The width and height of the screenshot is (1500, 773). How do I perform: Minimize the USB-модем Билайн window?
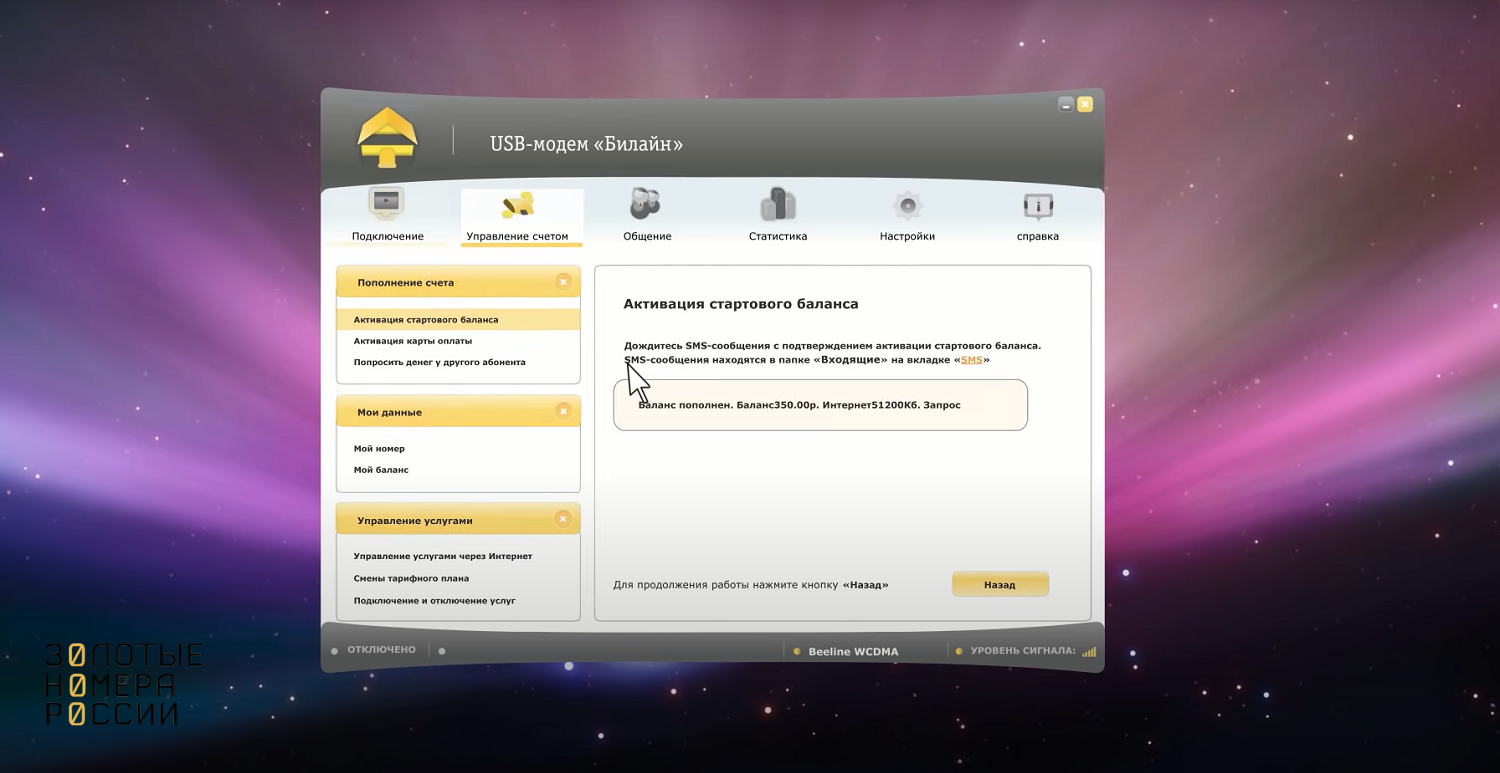click(1066, 104)
